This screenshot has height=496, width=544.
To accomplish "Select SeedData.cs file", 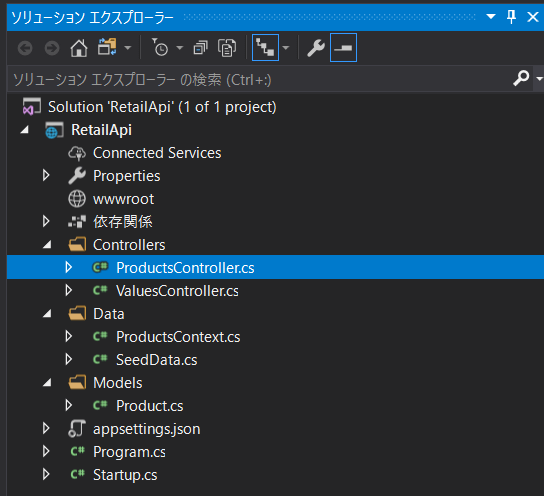I will click(x=156, y=360).
